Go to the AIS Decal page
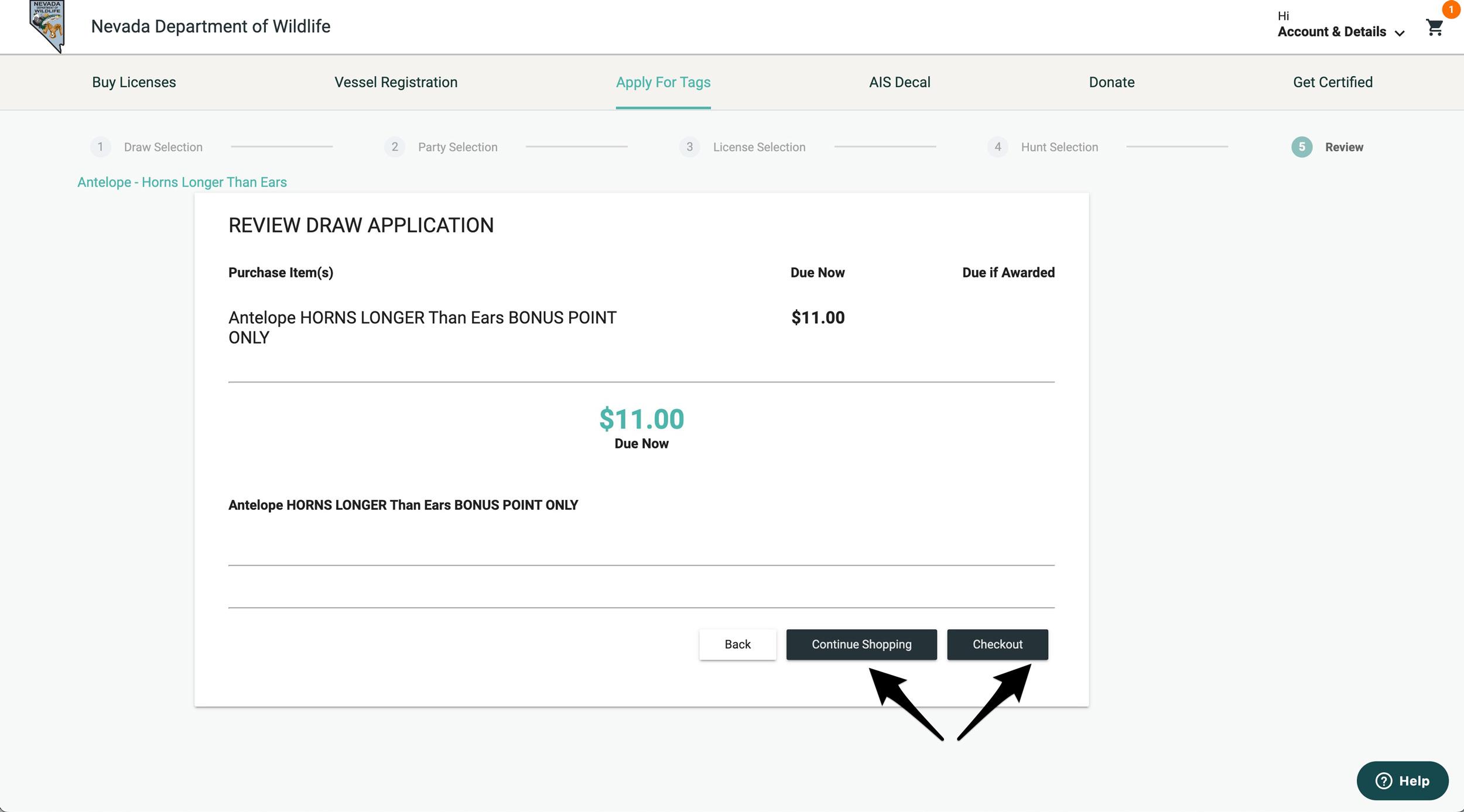Viewport: 1464px width, 812px height. (x=899, y=82)
